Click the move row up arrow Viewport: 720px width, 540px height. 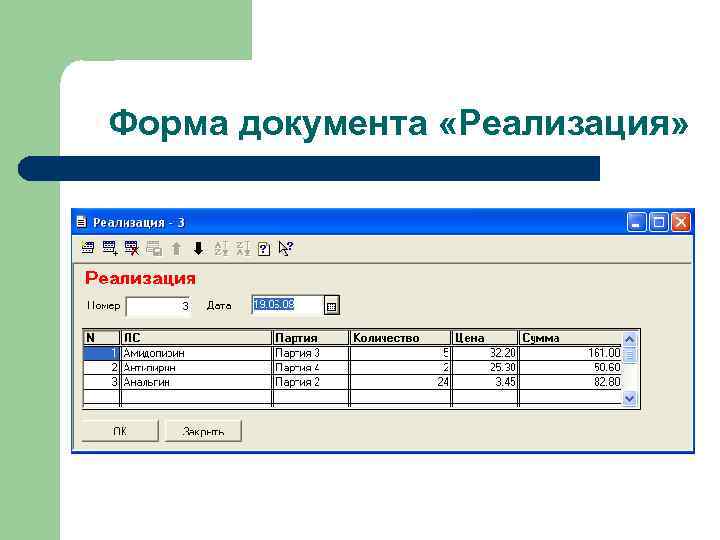pyautogui.click(x=176, y=248)
